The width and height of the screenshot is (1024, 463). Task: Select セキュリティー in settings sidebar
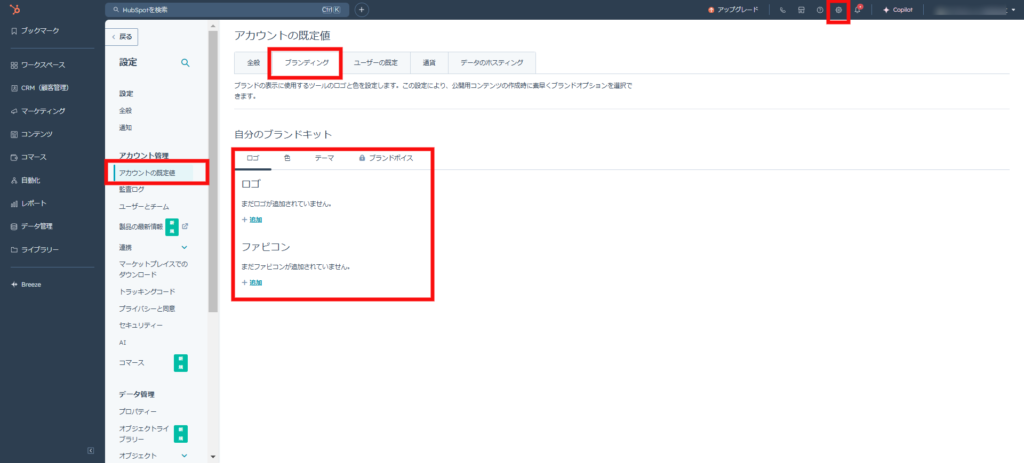click(x=140, y=325)
